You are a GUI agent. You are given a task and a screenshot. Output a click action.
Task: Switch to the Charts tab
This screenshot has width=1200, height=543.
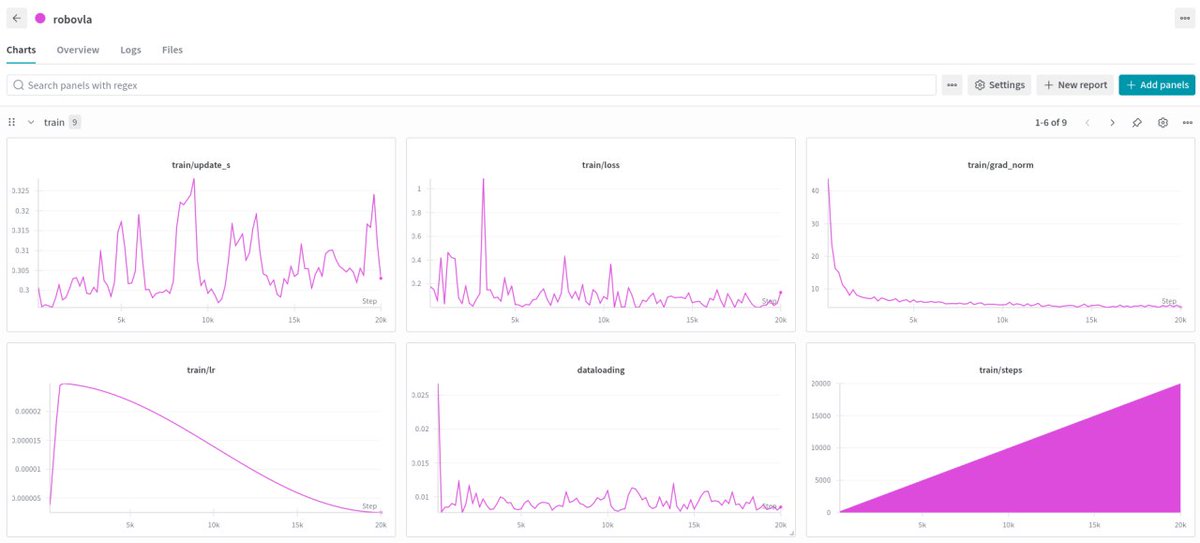[x=21, y=49]
